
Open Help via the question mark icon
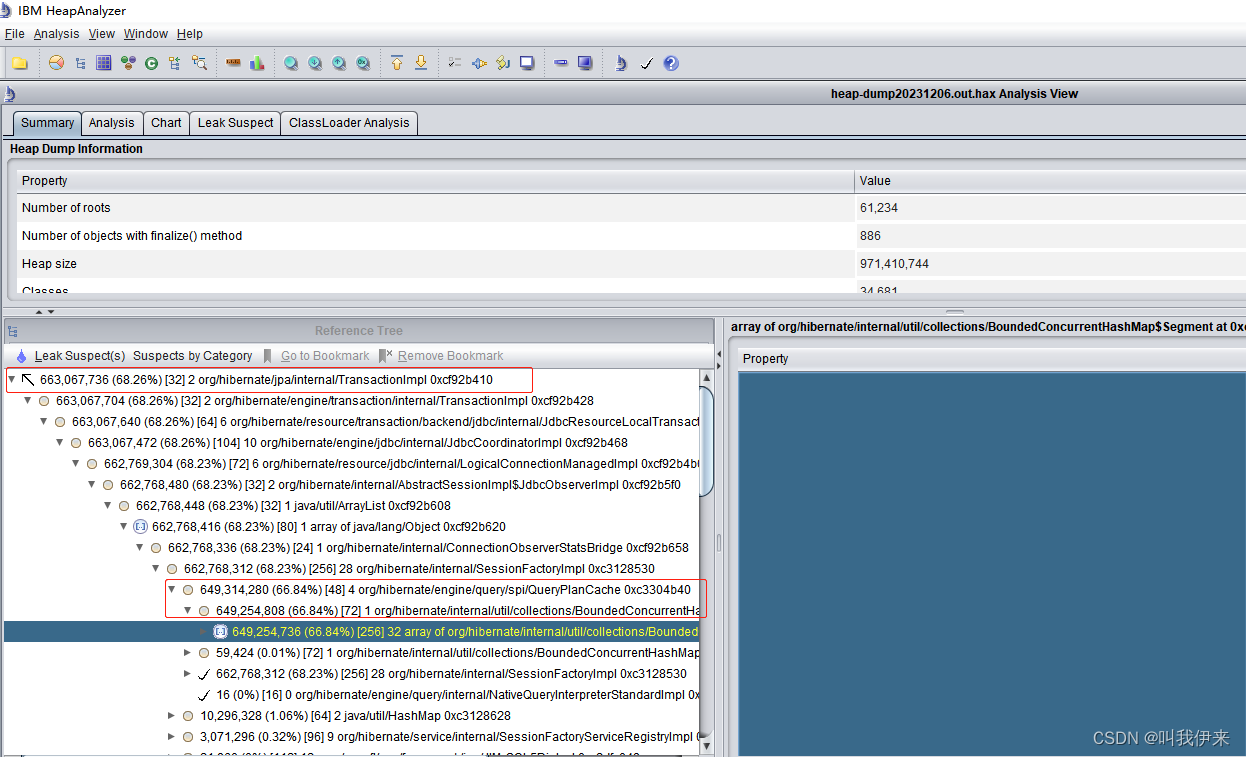point(670,62)
